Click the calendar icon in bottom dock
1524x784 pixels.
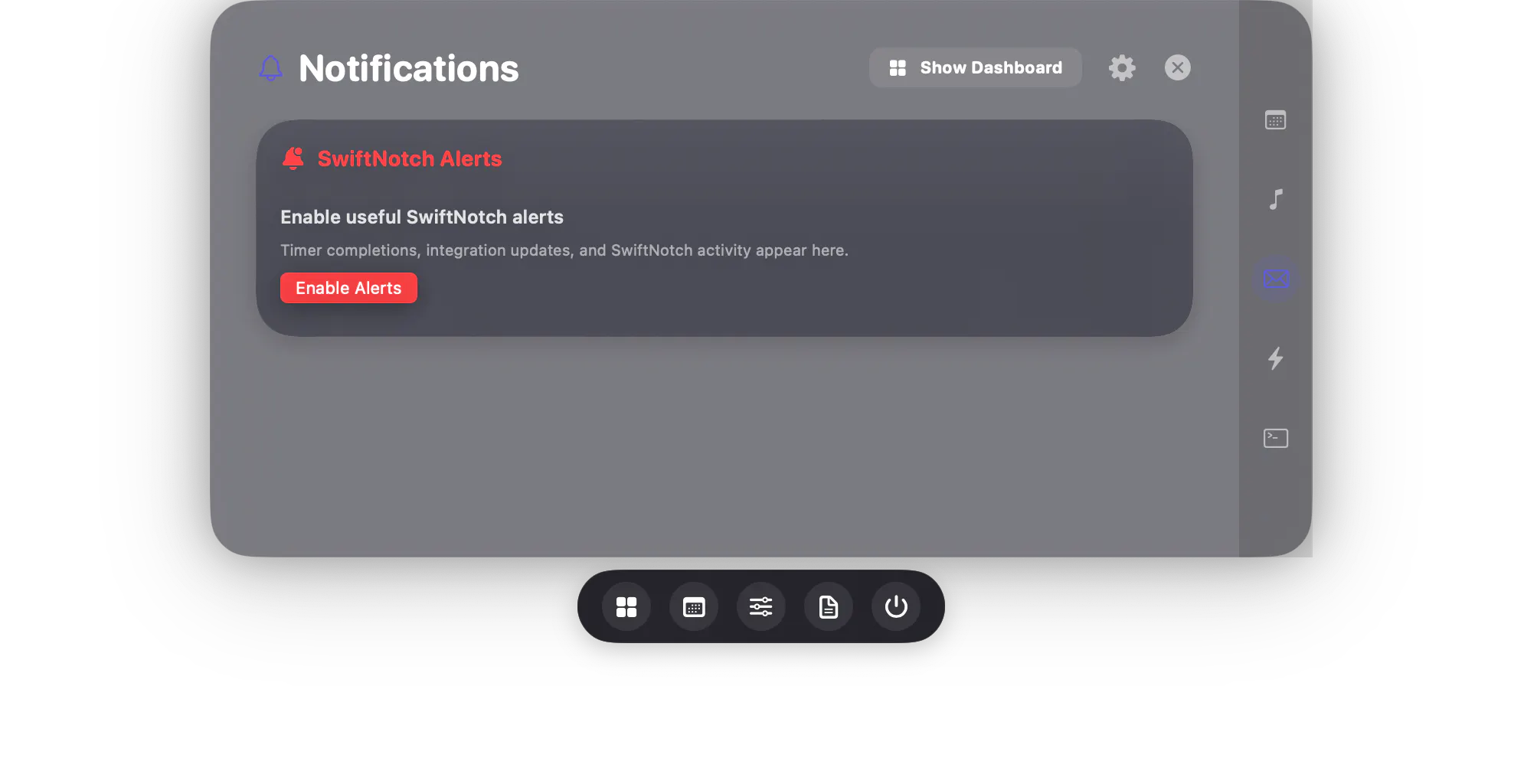point(694,607)
